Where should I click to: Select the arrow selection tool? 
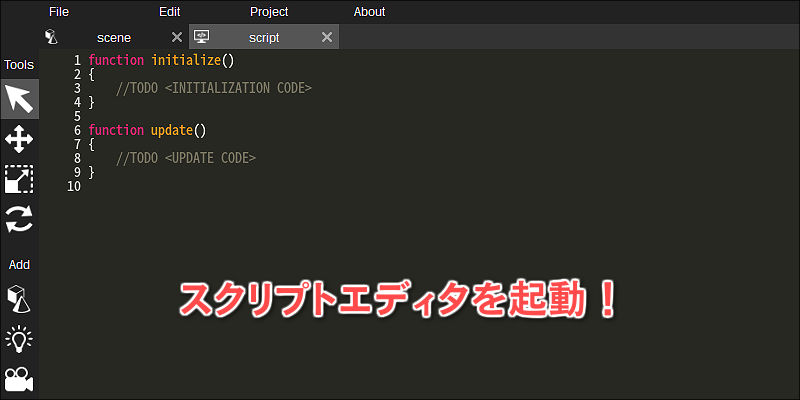pos(19,99)
